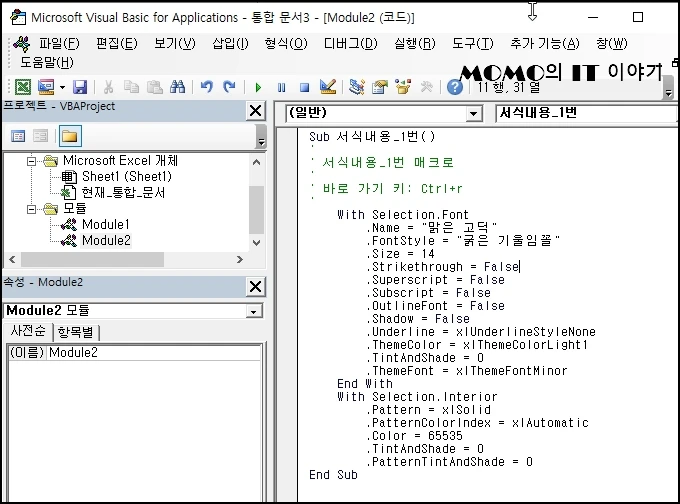
Task: Click the (이름) Module2 property value field
Action: tap(154, 352)
